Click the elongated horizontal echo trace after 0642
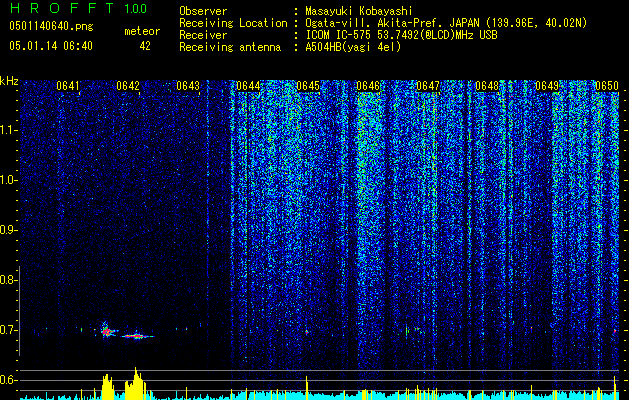The height and width of the screenshot is (400, 629). [x=138, y=336]
